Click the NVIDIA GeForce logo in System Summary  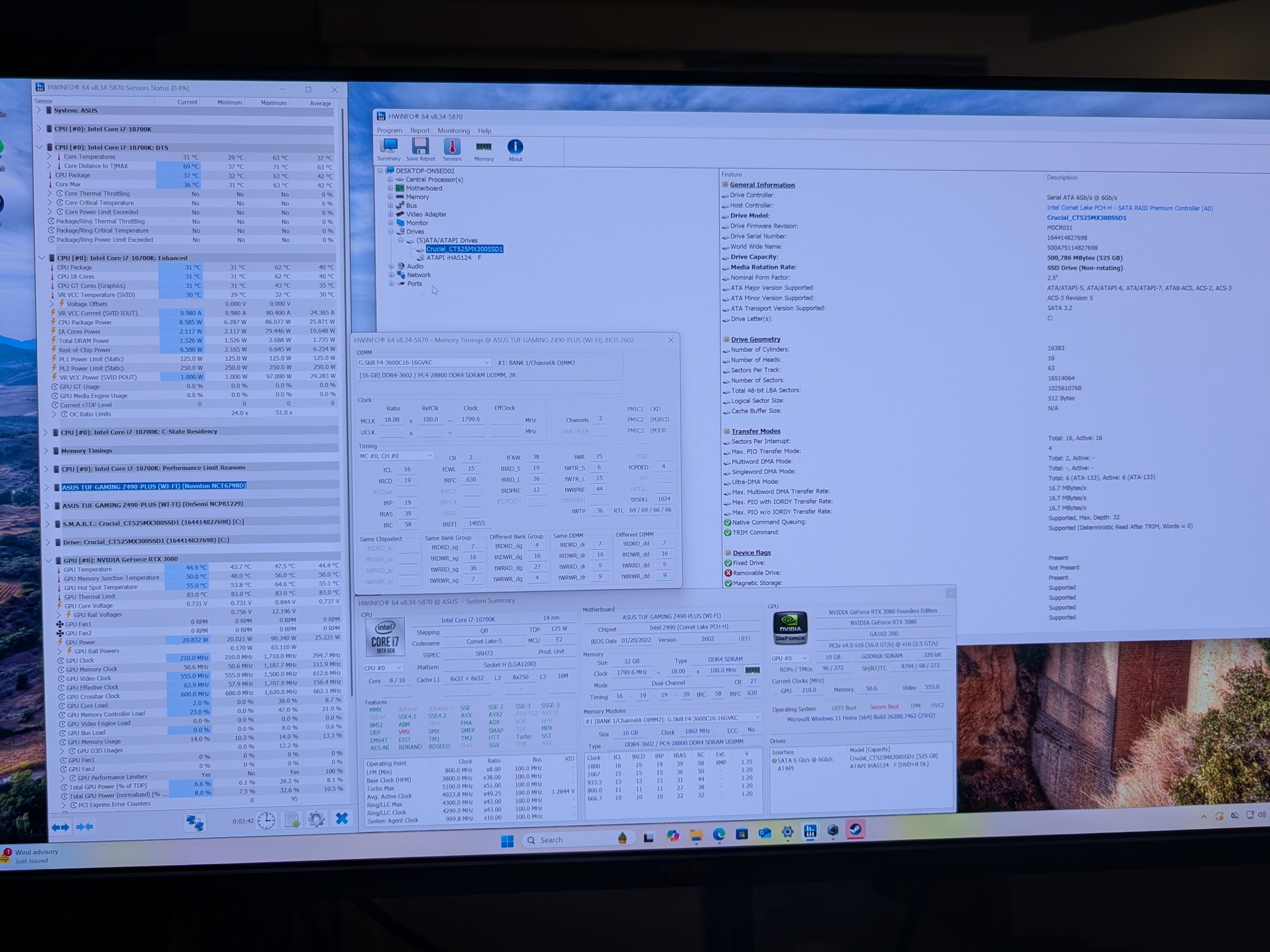(x=791, y=627)
